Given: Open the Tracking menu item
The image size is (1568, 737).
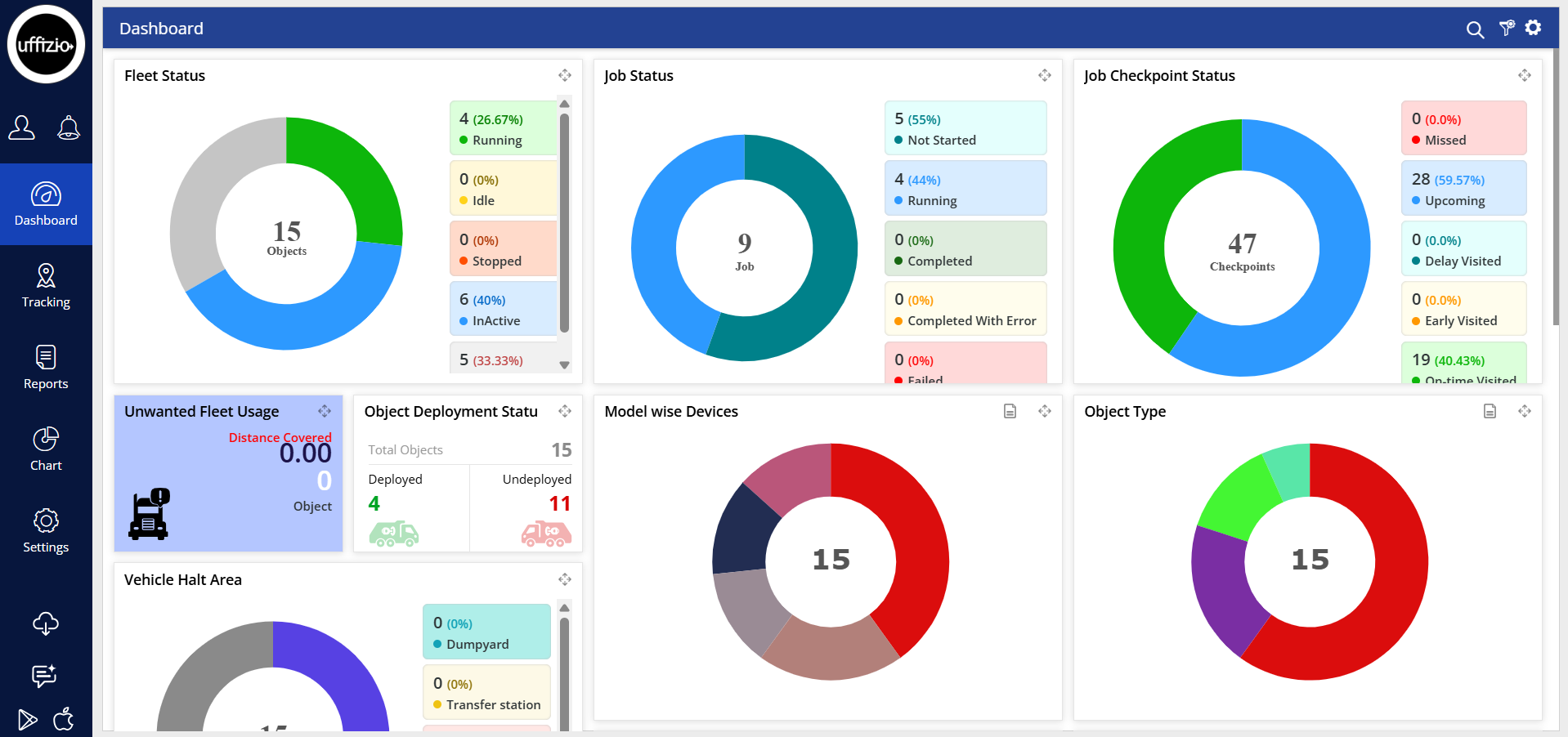Looking at the screenshot, I should 46,286.
